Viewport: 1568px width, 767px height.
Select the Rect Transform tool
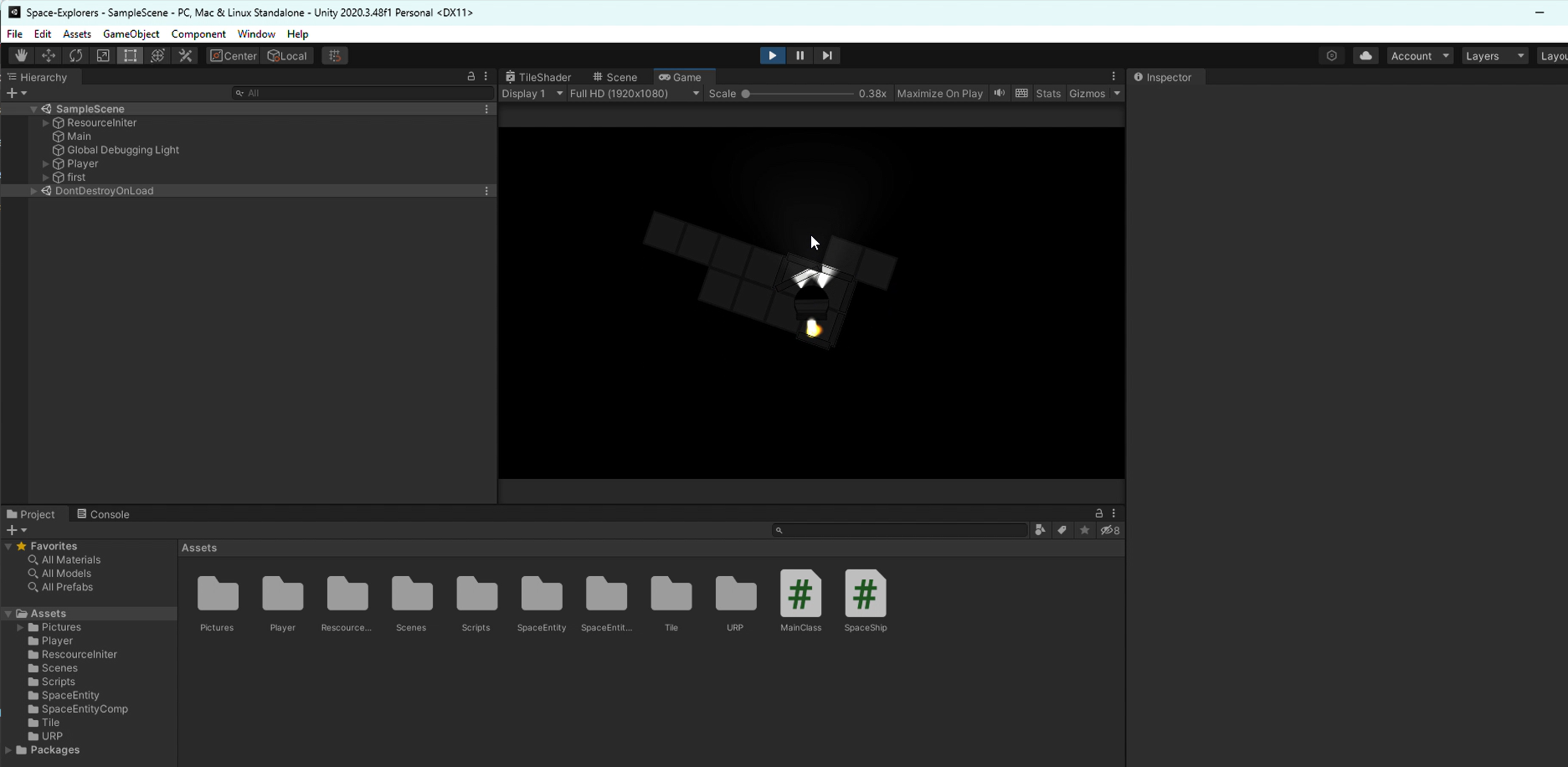131,55
